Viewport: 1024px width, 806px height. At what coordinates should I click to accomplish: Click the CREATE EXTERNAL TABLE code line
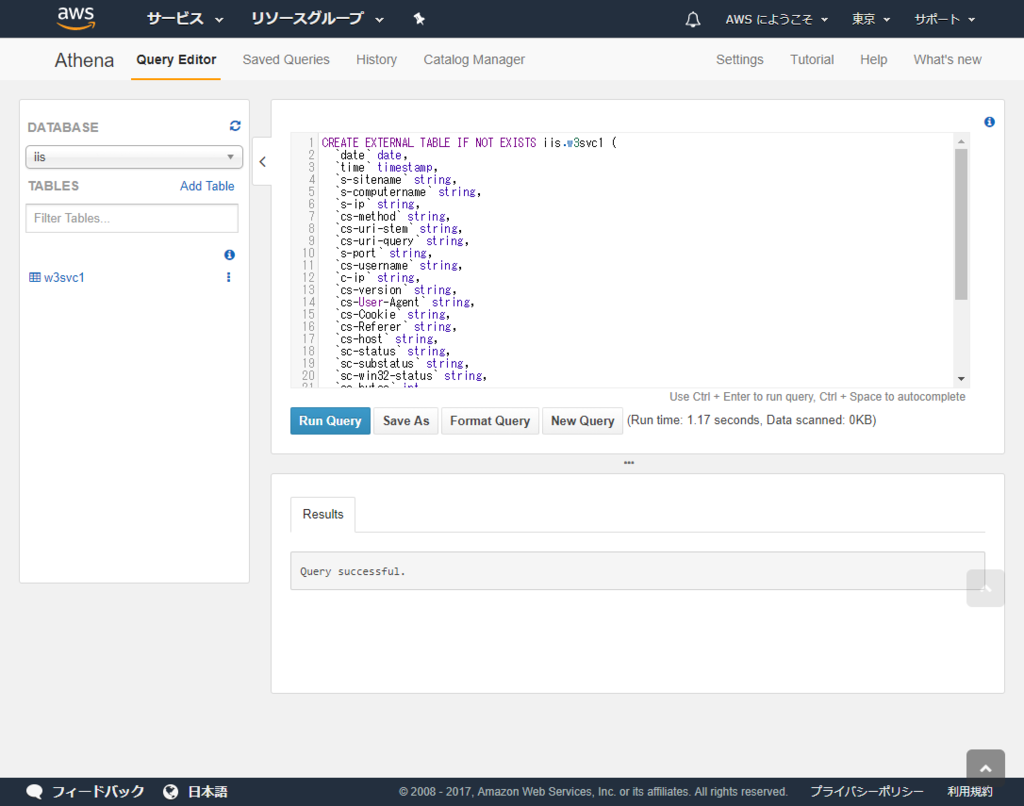pos(469,142)
